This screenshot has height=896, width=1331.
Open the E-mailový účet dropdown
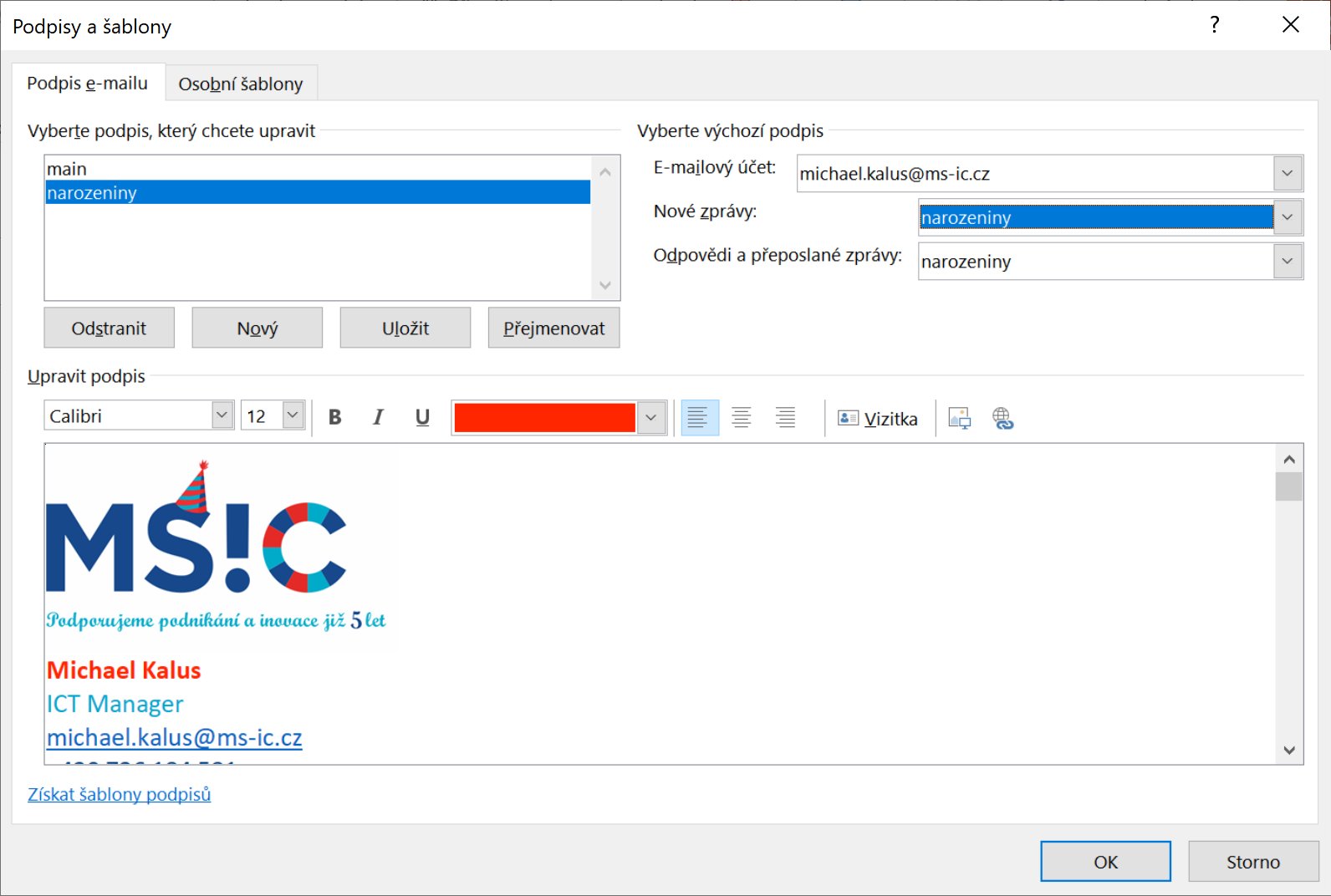tap(1288, 174)
